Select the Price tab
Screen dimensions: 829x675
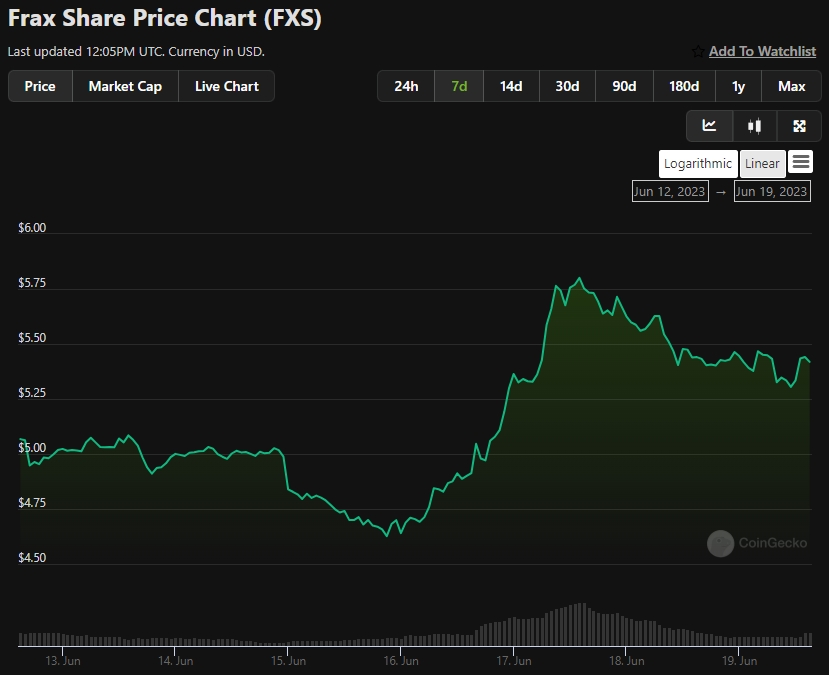(x=40, y=86)
